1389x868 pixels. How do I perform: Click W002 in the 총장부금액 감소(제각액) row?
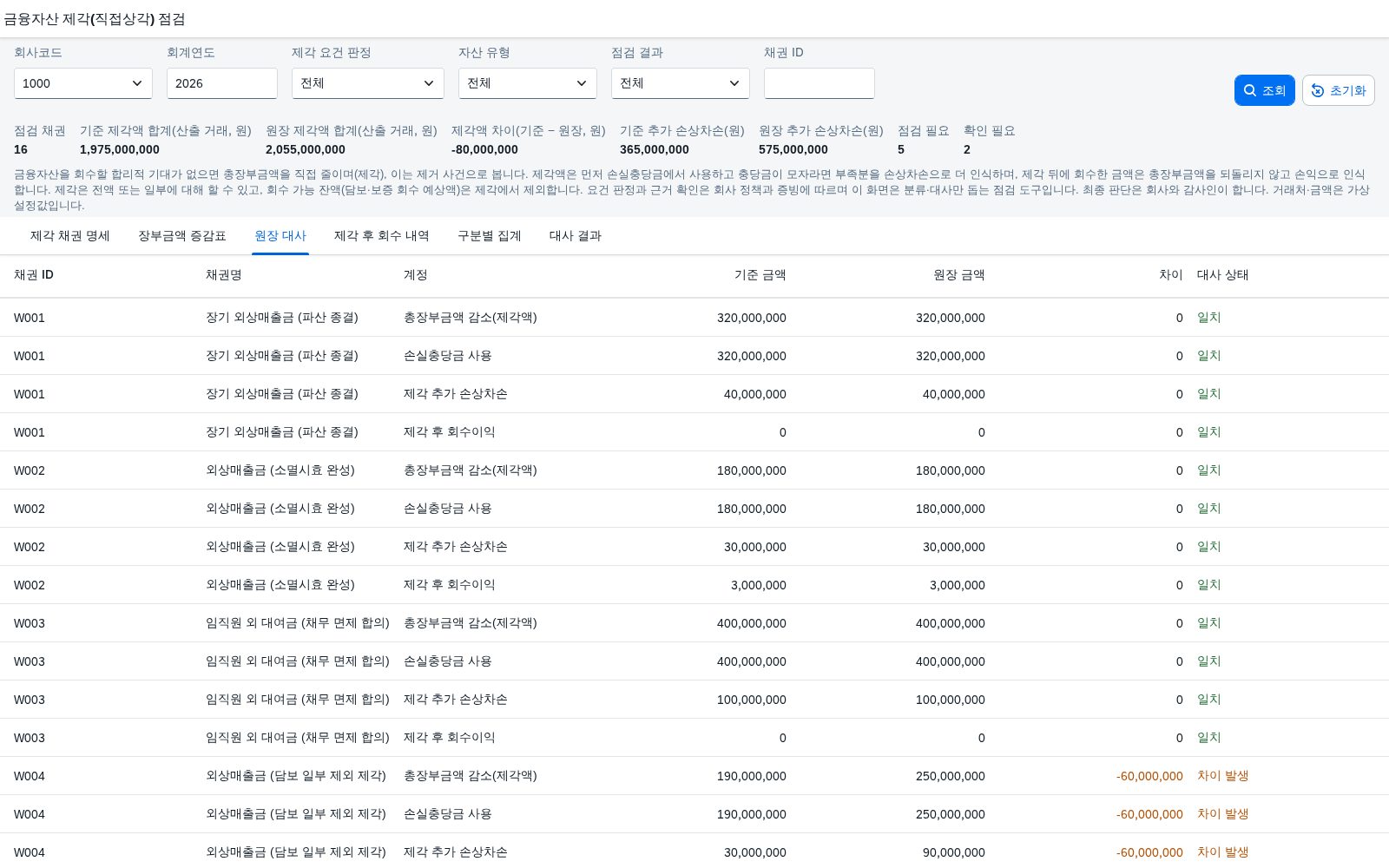click(30, 470)
